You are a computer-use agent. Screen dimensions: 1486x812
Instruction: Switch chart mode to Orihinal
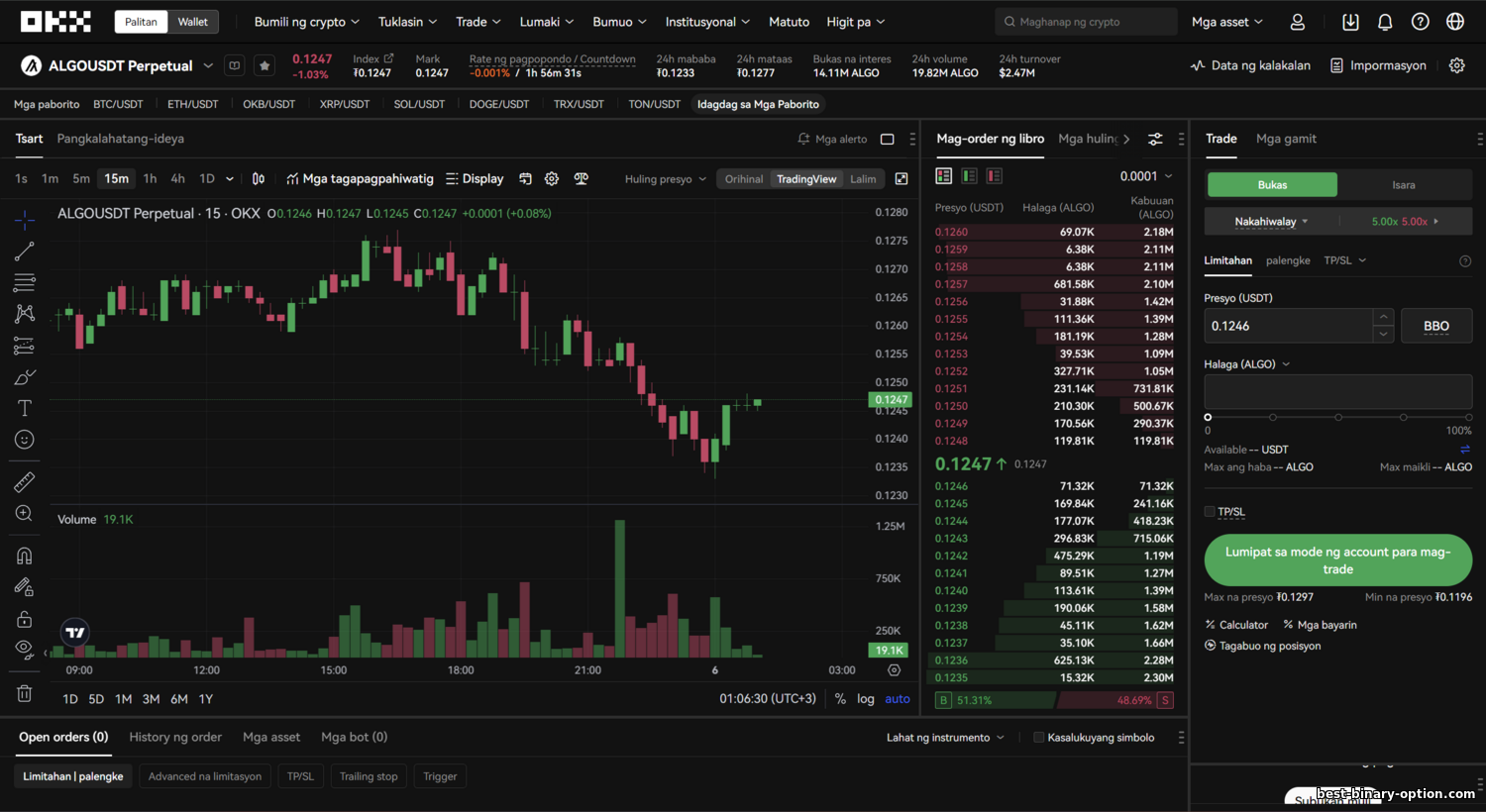pos(743,179)
